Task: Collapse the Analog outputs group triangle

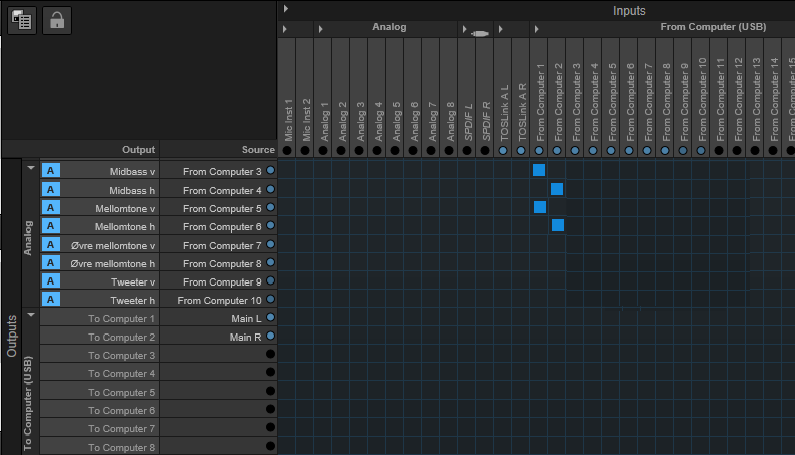Action: pyautogui.click(x=31, y=168)
